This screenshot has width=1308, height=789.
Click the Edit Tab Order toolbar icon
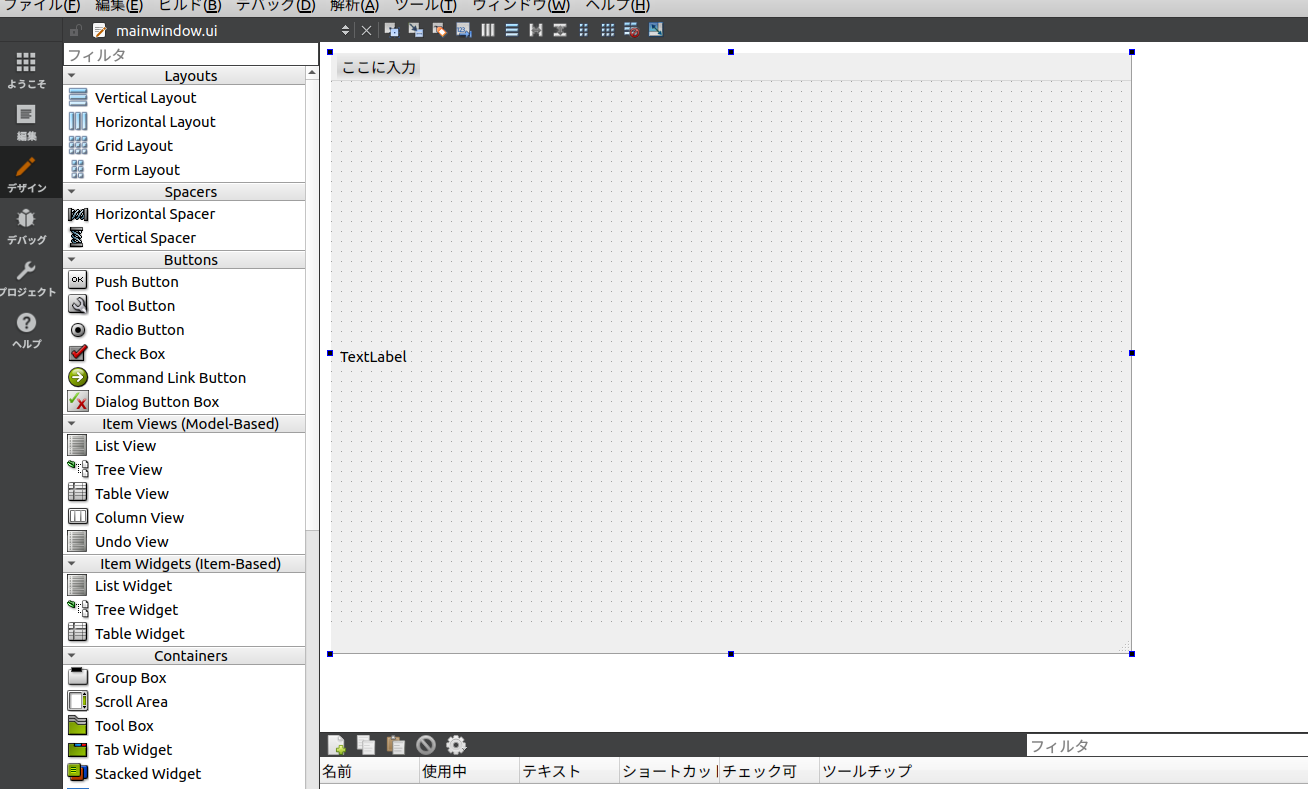tap(462, 30)
